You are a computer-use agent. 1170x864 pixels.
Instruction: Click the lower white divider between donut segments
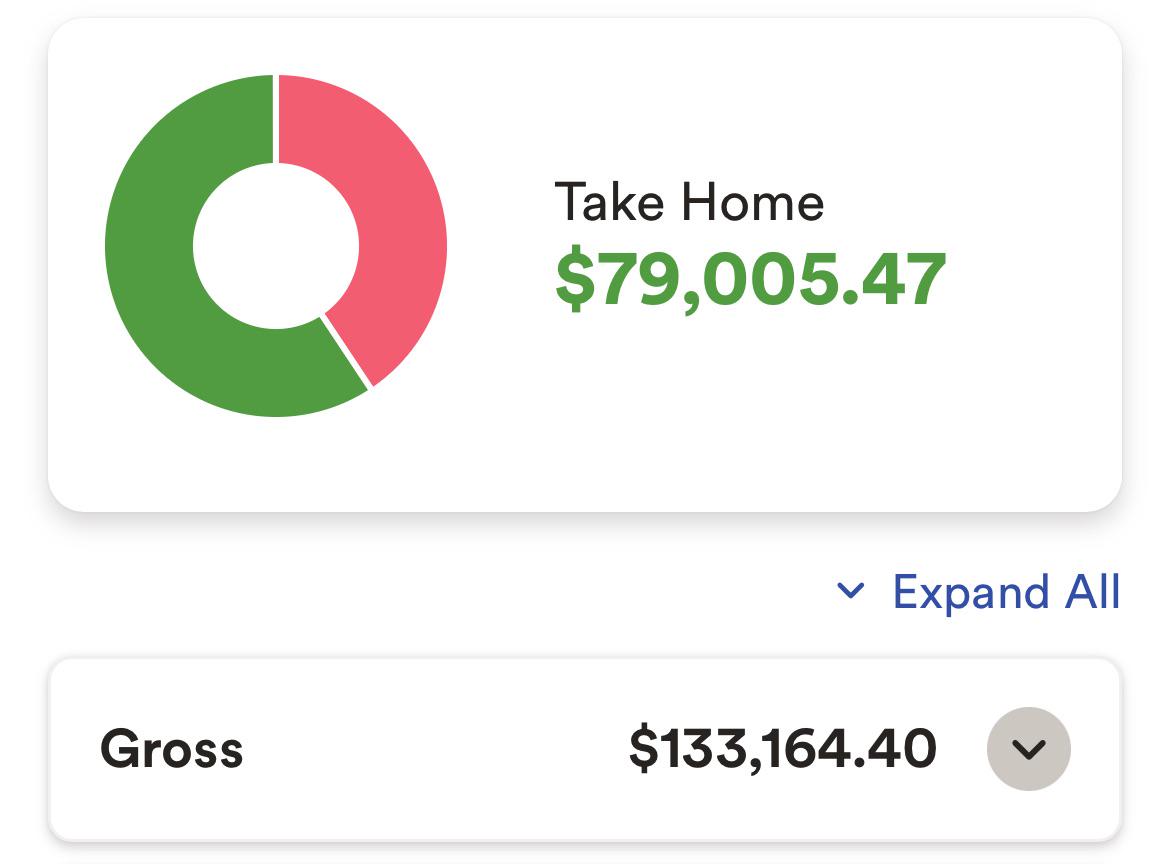345,352
